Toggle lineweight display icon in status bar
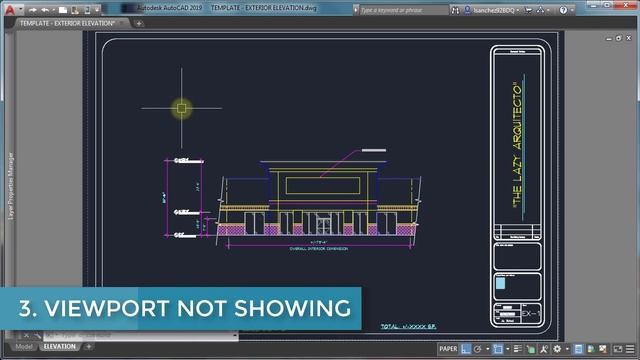640x360 pixels. [518, 349]
